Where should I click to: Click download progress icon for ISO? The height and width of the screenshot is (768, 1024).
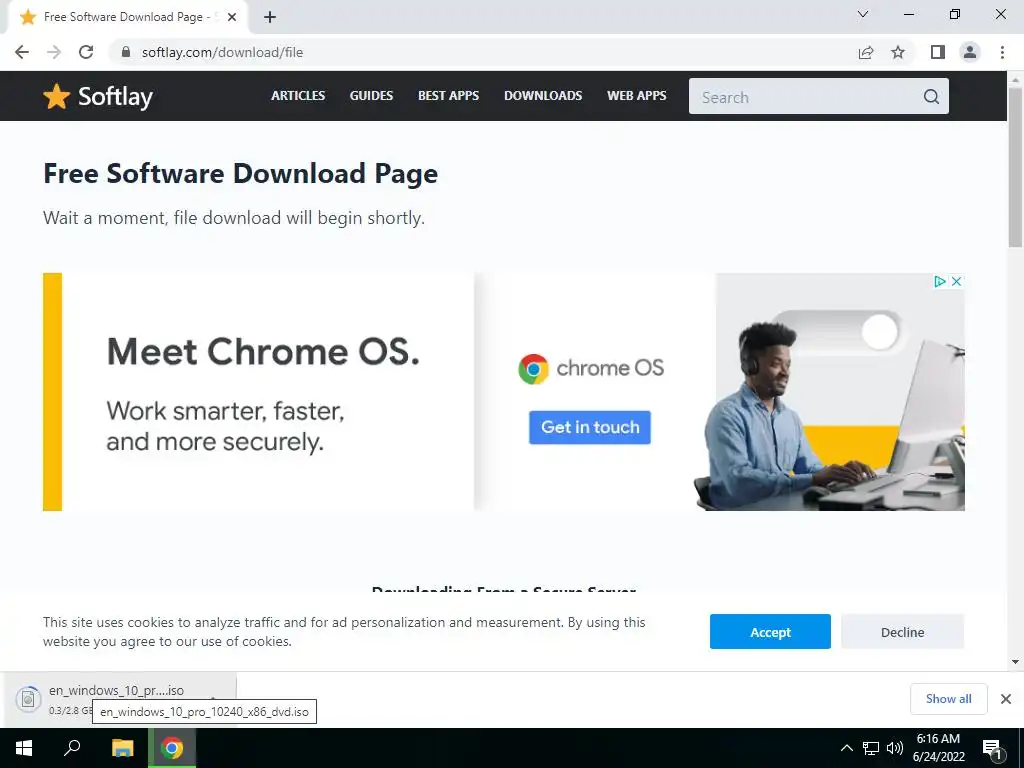28,699
